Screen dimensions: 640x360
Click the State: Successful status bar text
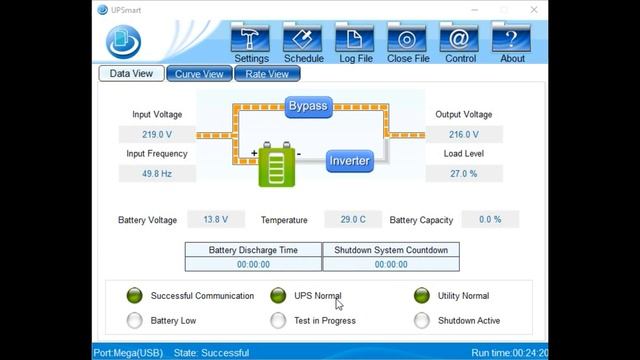tap(211, 353)
